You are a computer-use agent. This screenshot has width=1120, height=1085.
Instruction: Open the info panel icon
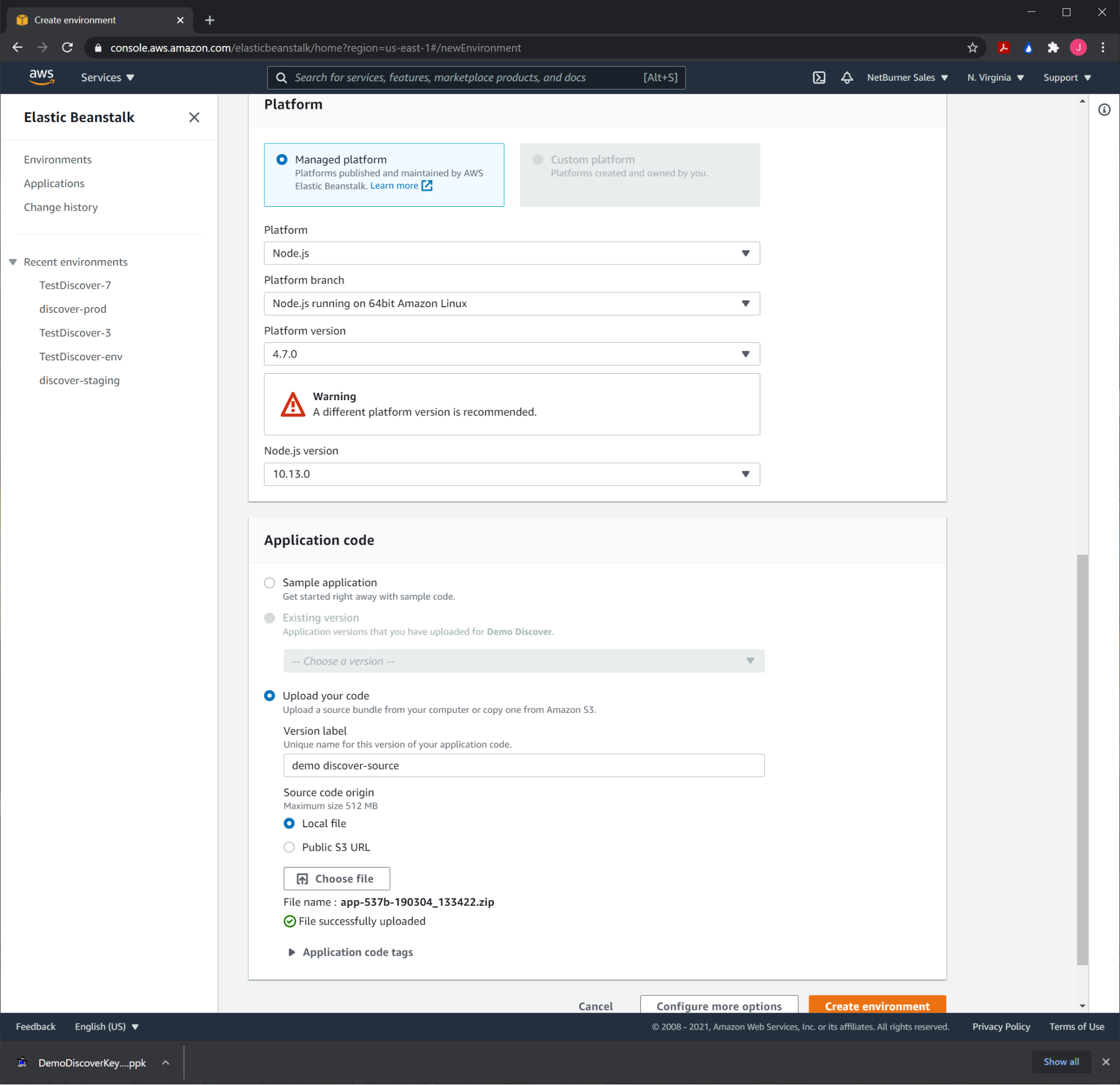coord(1104,110)
